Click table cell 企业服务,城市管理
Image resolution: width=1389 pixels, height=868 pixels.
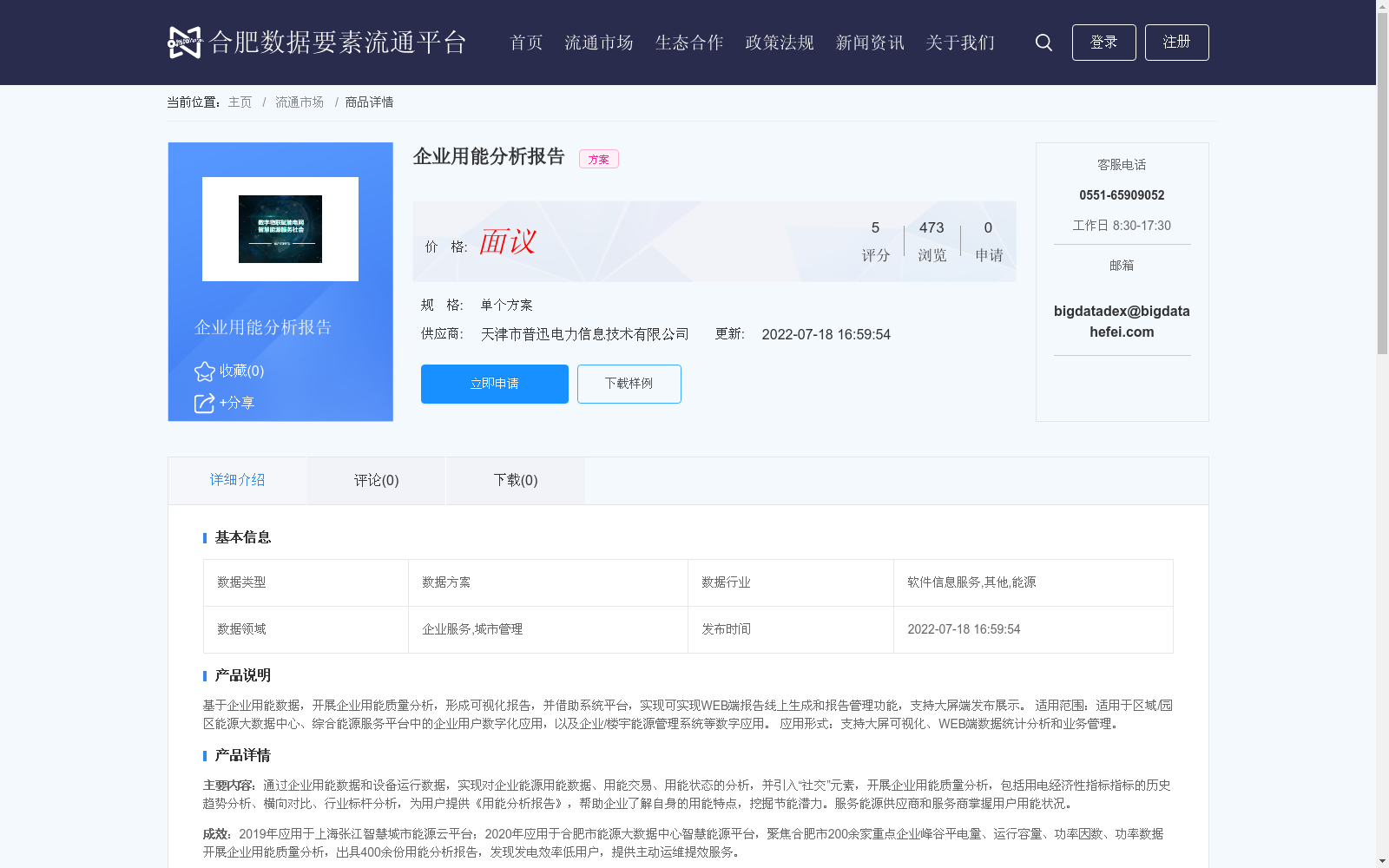coord(548,629)
